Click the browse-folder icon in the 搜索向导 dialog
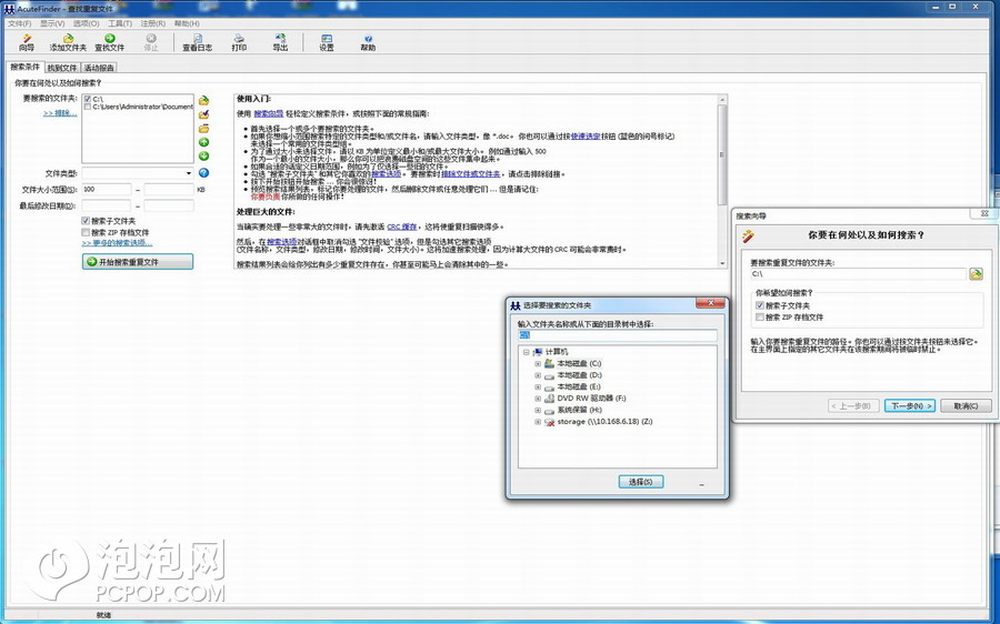 (976, 274)
